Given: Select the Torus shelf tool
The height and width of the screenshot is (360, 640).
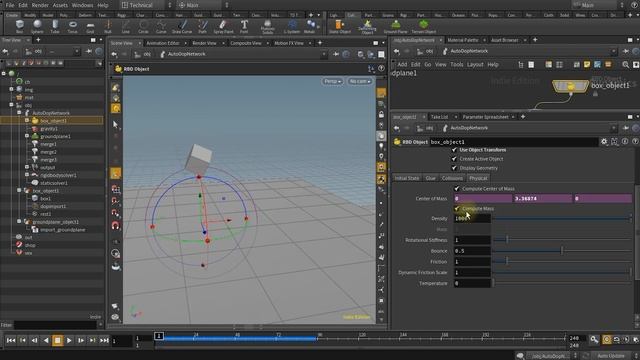Looking at the screenshot, I should point(72,27).
